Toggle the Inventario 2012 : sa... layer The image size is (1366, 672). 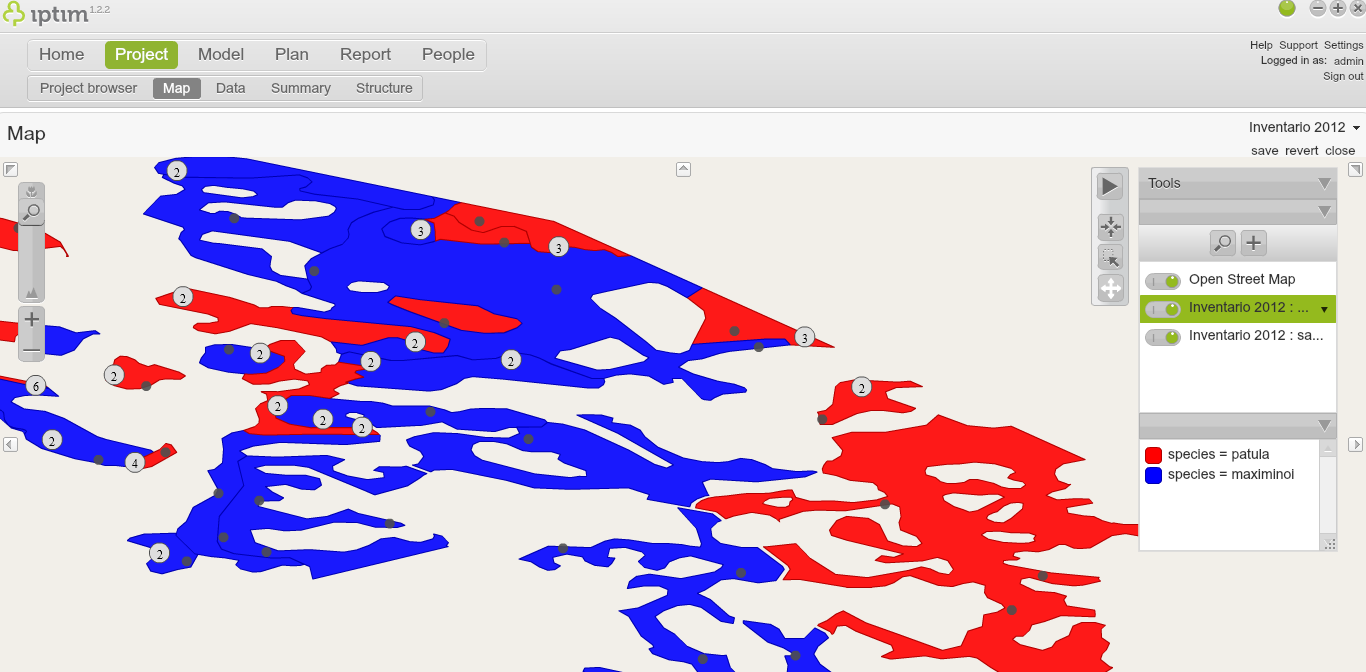pyautogui.click(x=1163, y=337)
